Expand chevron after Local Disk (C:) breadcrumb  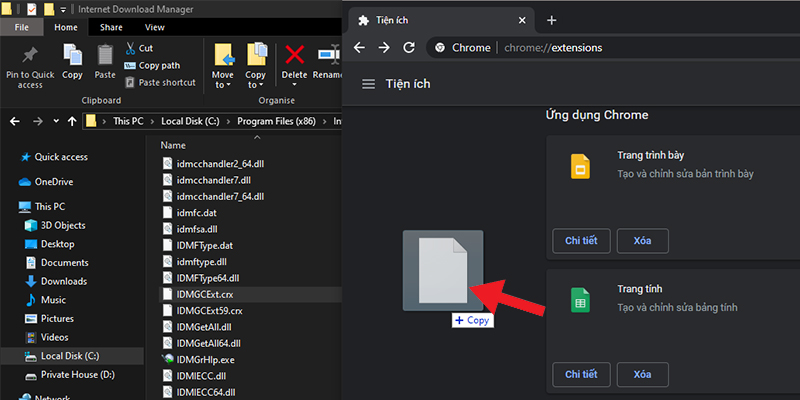coord(228,121)
